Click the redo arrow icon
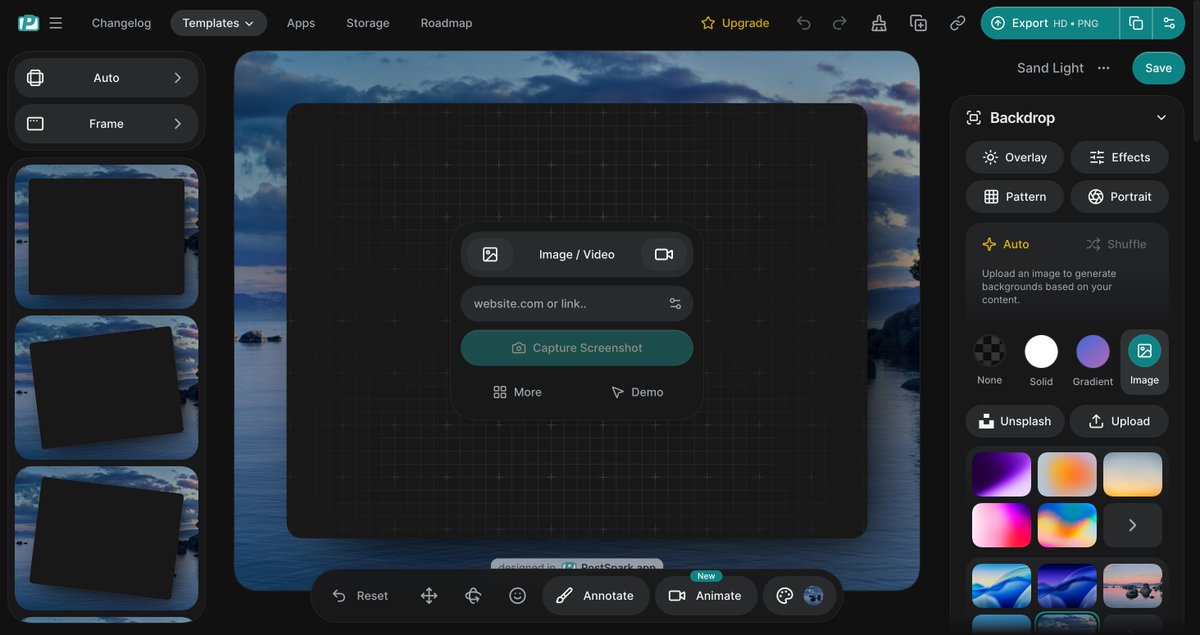Image resolution: width=1200 pixels, height=635 pixels. coord(840,23)
